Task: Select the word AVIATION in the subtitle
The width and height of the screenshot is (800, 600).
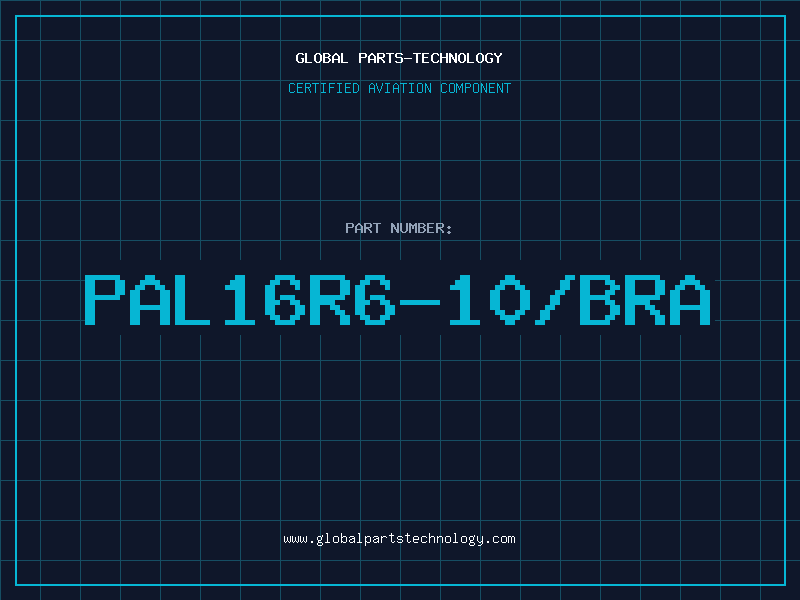Action: pos(400,88)
